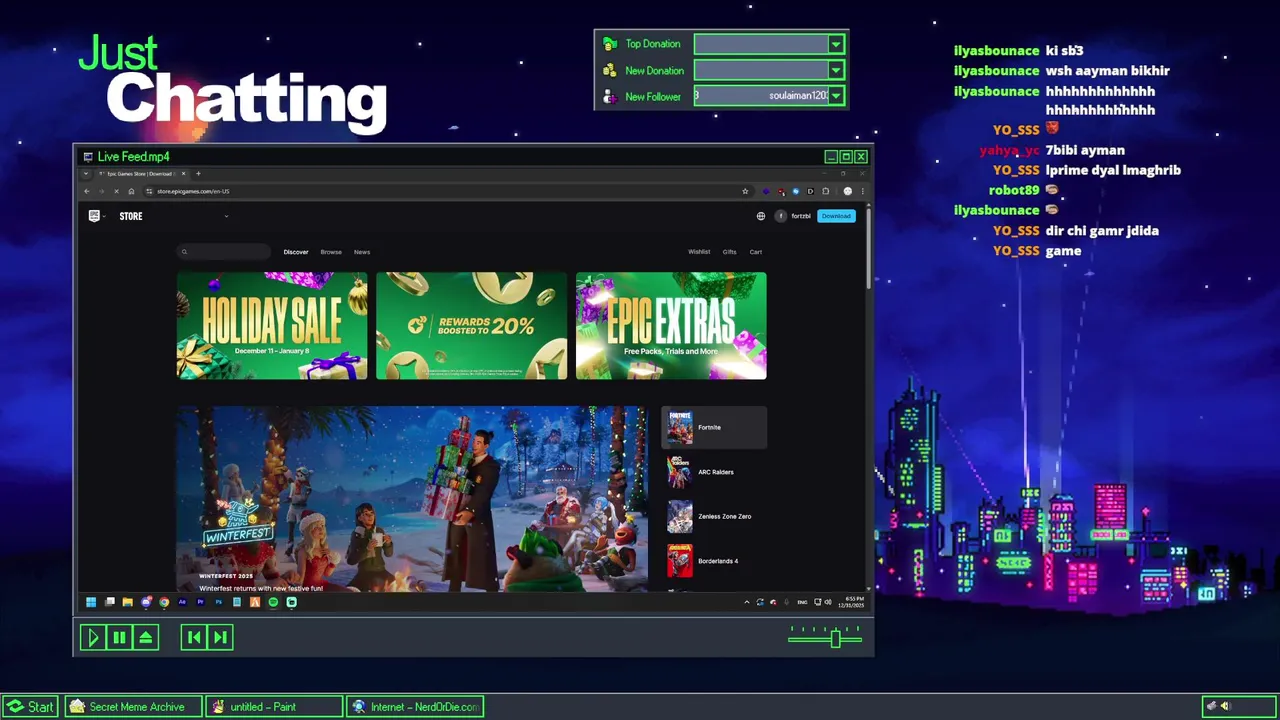The image size is (1280, 720).
Task: Stop page loading with X button
Action: coord(116,191)
